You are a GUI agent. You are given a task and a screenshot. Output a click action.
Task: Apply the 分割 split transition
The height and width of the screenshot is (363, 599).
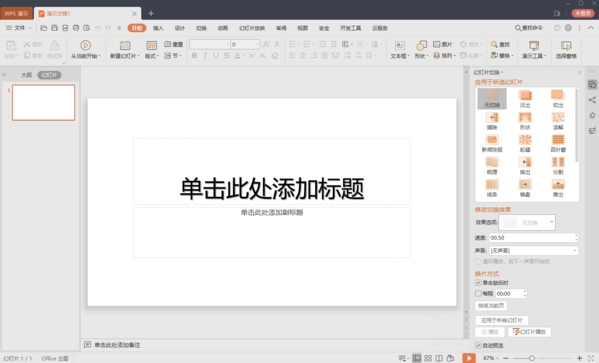(558, 166)
